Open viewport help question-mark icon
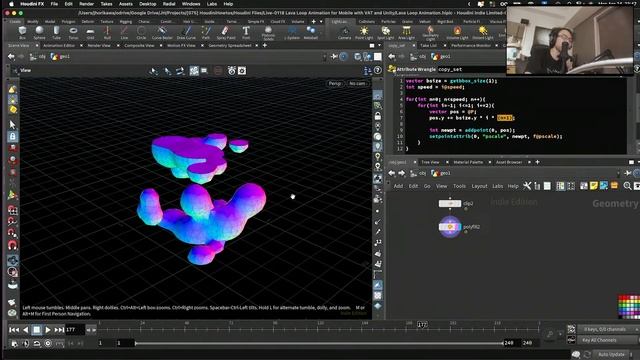This screenshot has height=360, width=640. [x=378, y=71]
